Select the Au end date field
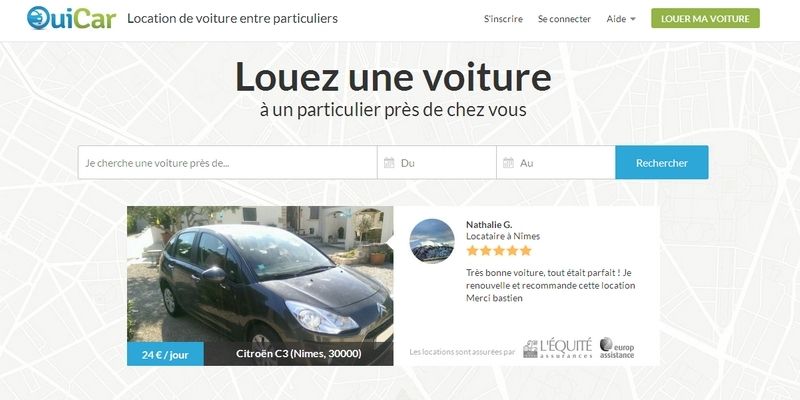The image size is (800, 400). tap(556, 162)
